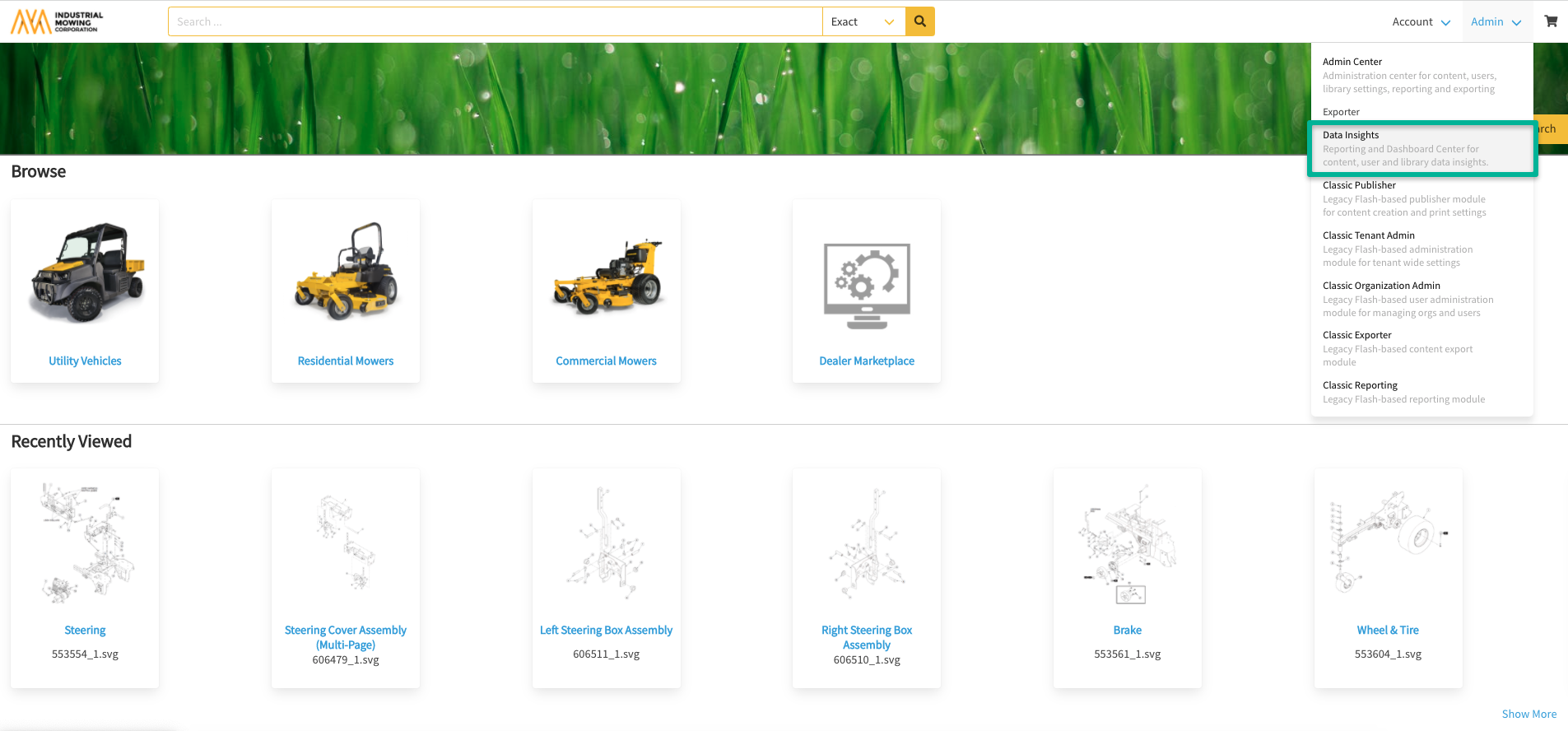Open the Brake link

1127,630
